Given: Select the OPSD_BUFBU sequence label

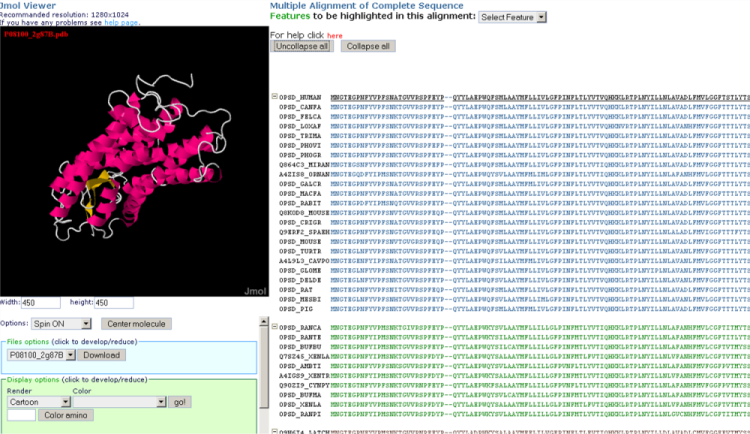Looking at the screenshot, I should tap(300, 347).
